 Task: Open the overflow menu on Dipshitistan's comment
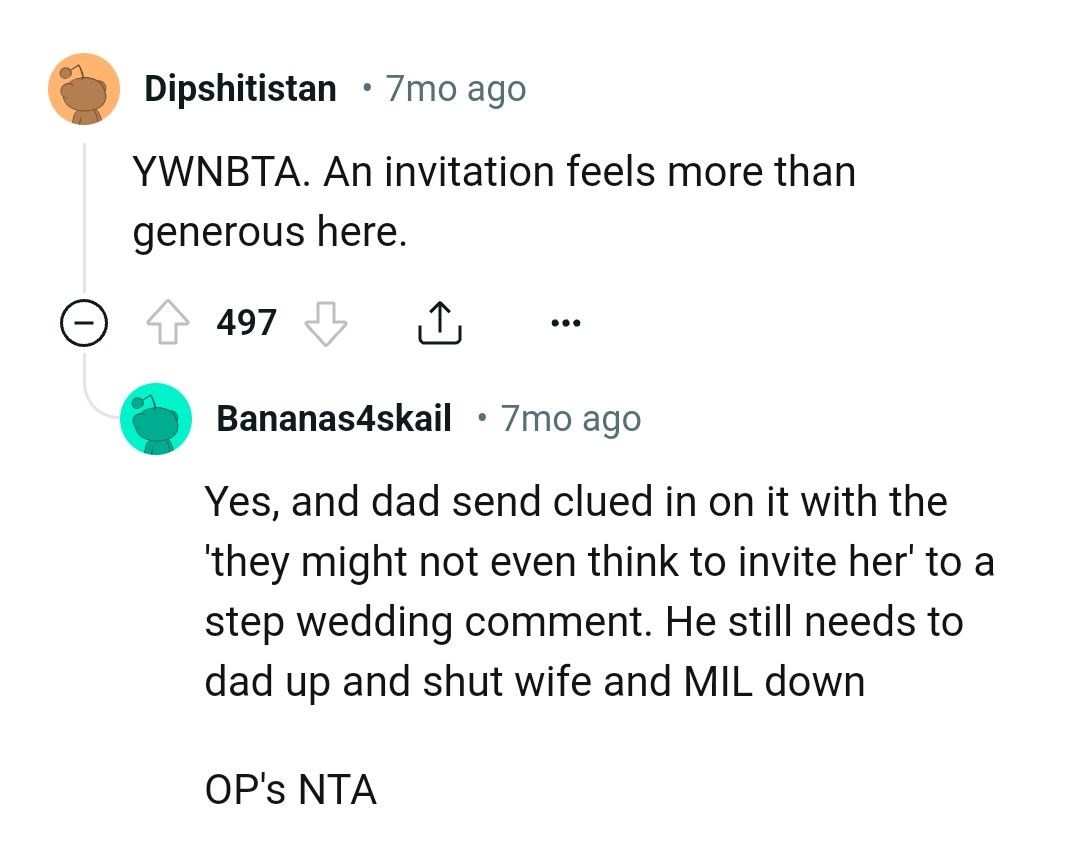566,321
